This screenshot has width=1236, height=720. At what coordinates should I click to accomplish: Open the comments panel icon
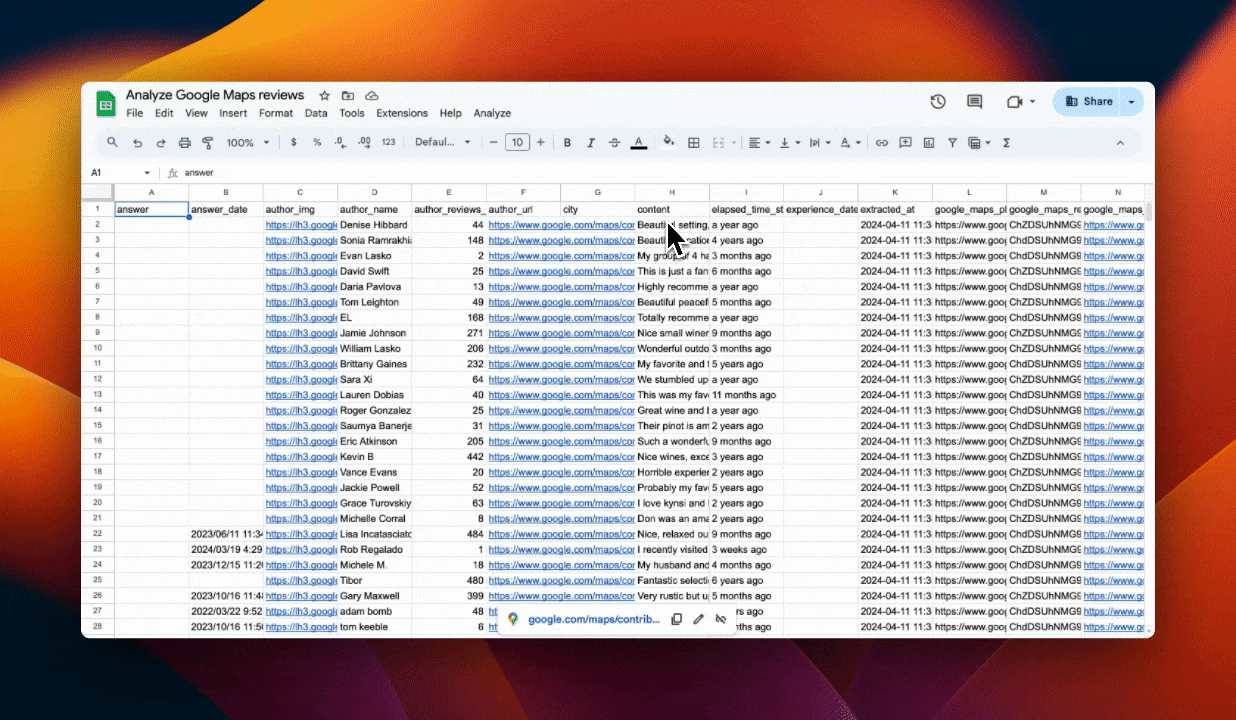point(975,102)
